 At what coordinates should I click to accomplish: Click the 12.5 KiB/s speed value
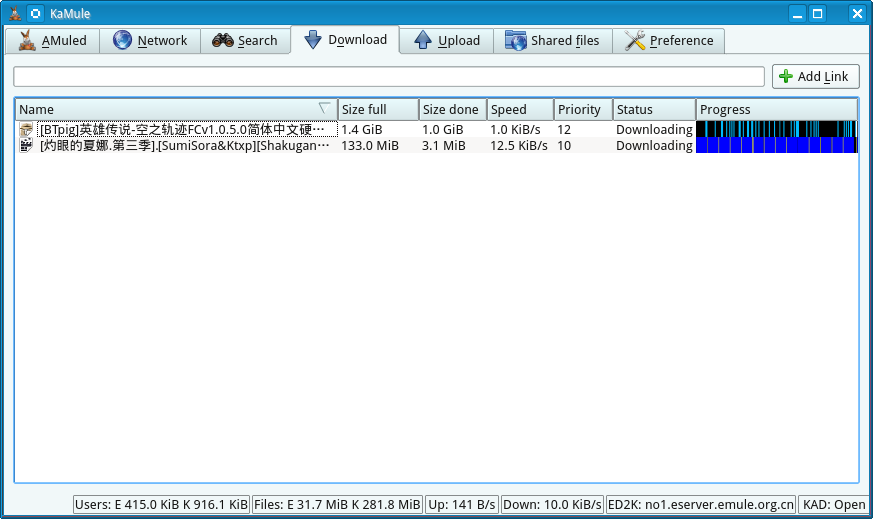(519, 146)
